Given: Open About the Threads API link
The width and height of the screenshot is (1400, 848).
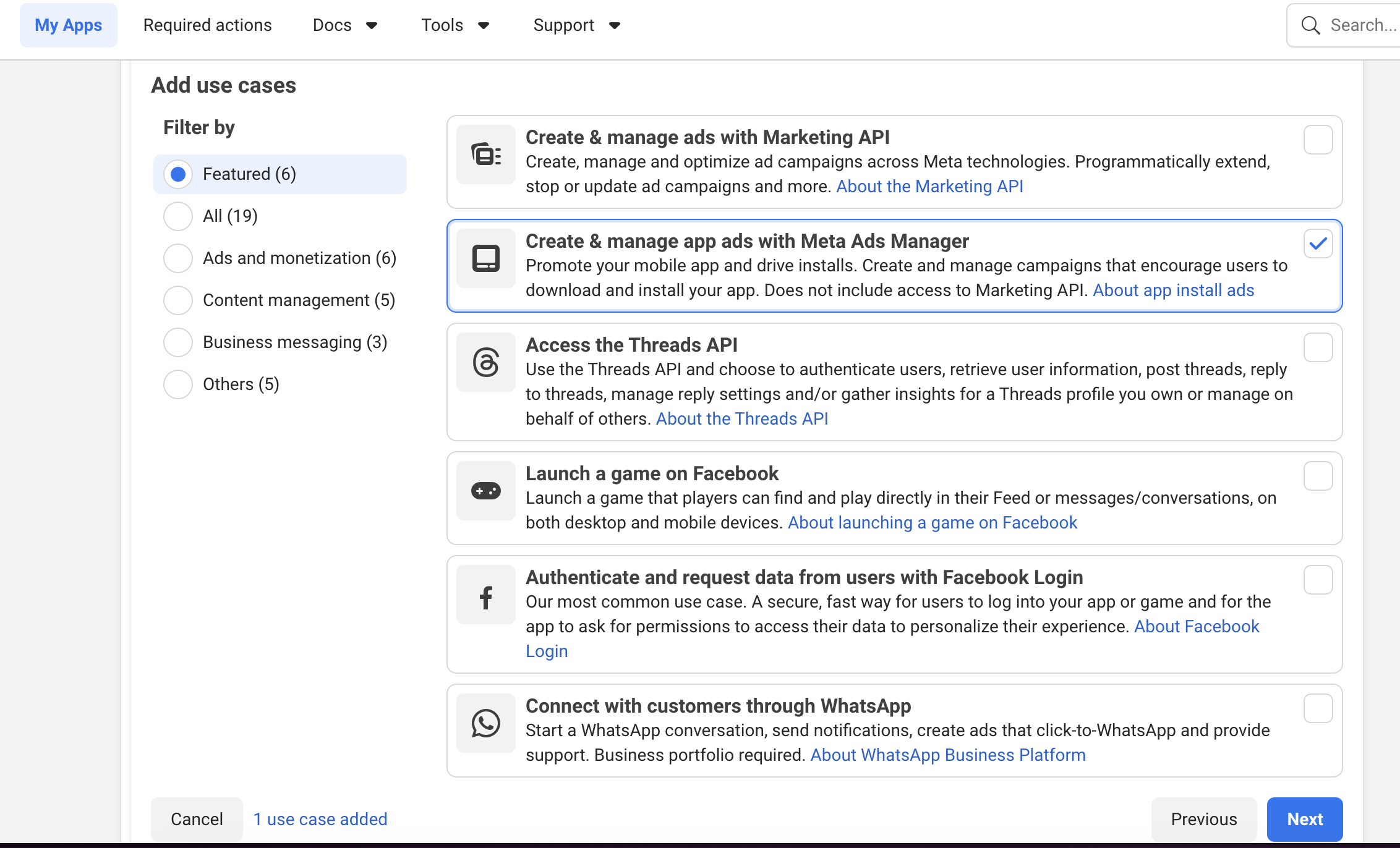Looking at the screenshot, I should 741,419.
